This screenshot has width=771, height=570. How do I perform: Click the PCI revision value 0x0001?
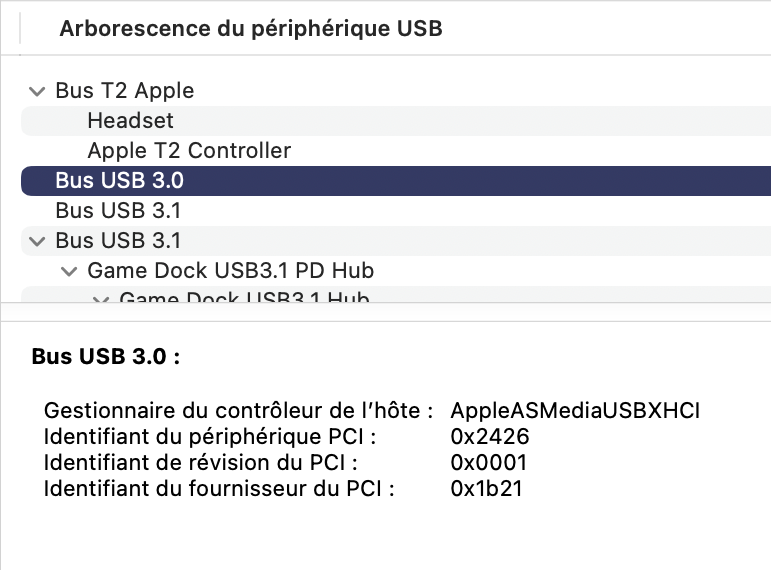click(489, 463)
